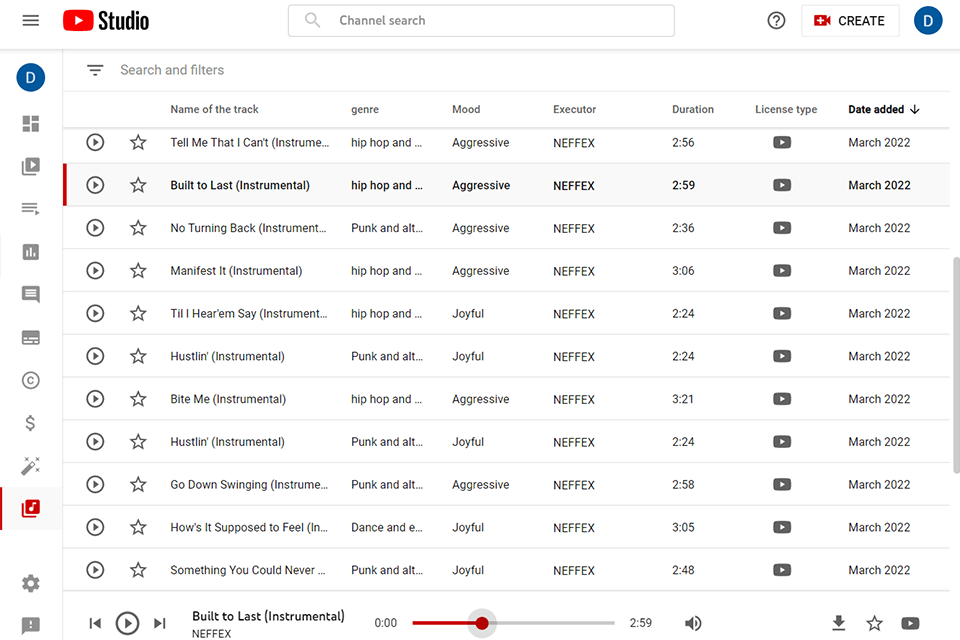Mute using the player volume icon
This screenshot has width=960, height=640.
[x=692, y=623]
